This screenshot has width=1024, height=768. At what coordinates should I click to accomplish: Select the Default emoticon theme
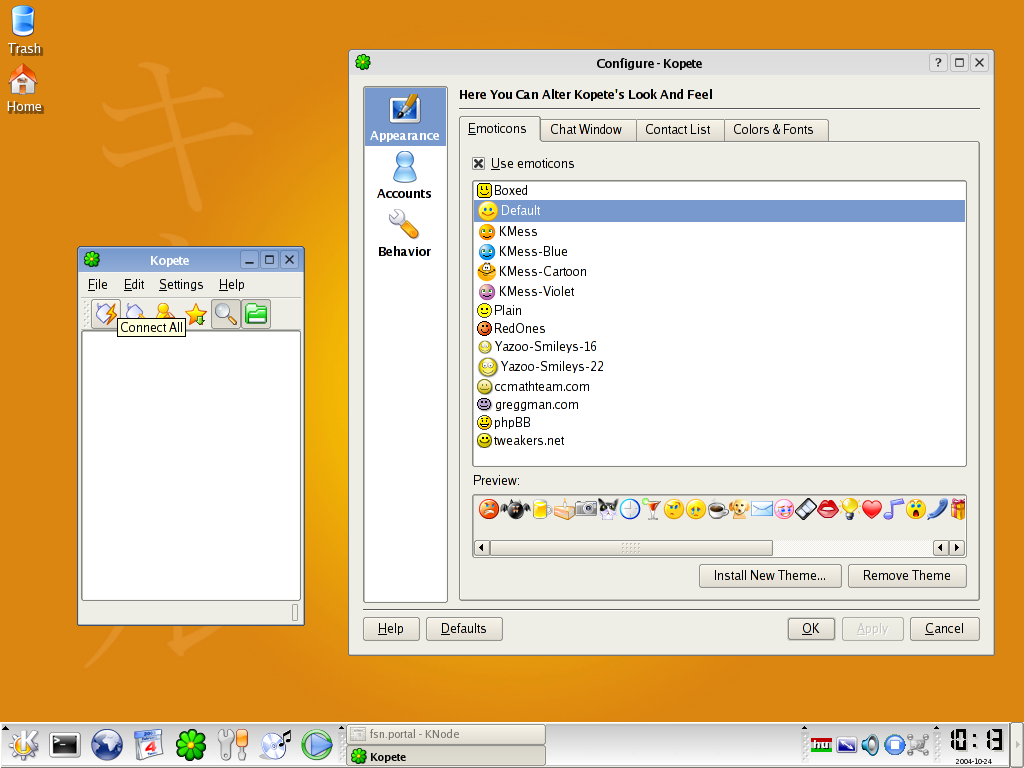click(720, 210)
